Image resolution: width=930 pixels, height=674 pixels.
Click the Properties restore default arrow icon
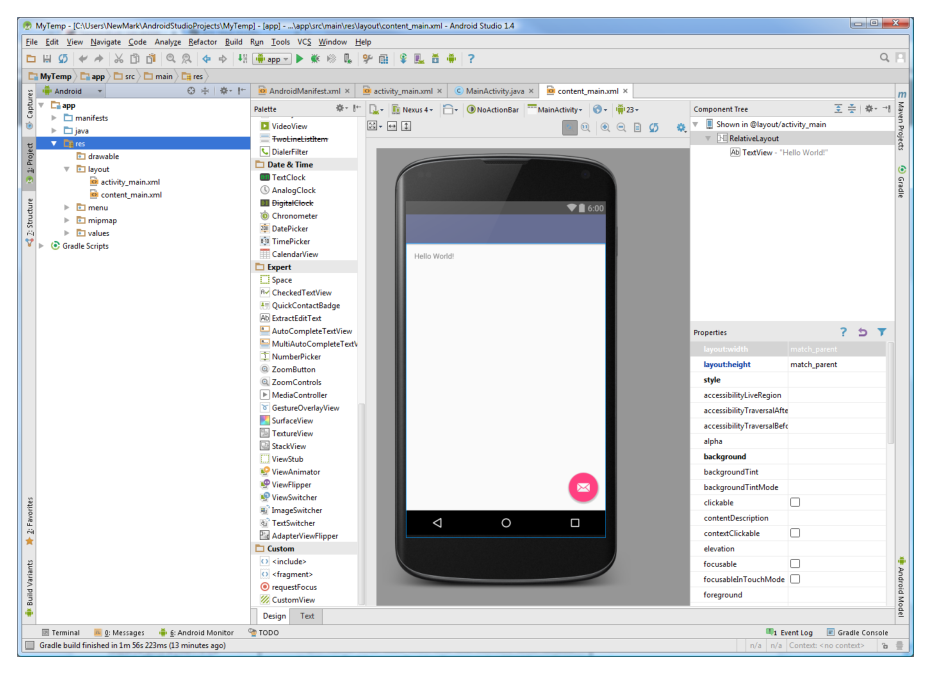(x=862, y=332)
